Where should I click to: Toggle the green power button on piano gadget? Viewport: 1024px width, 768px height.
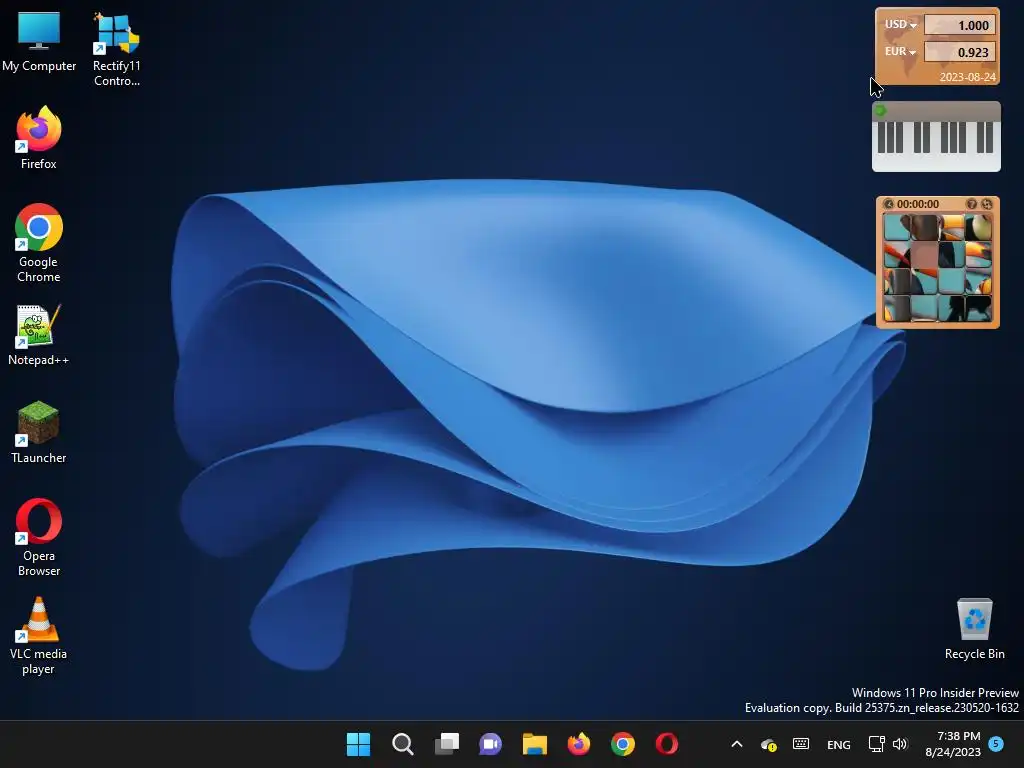tap(880, 110)
